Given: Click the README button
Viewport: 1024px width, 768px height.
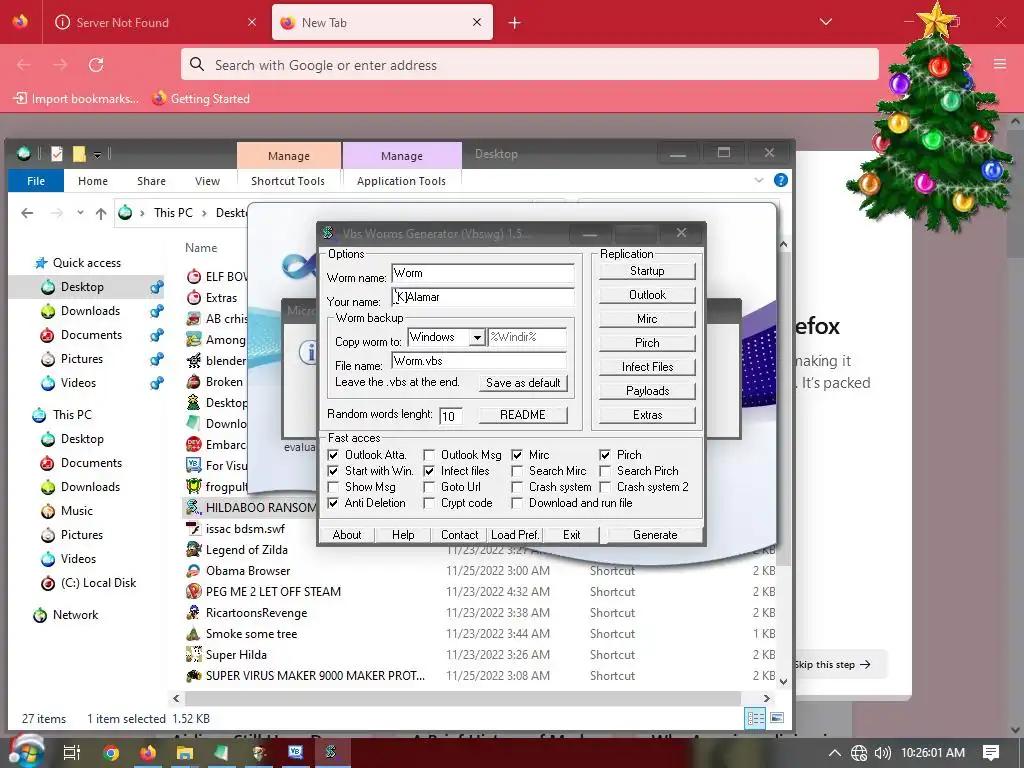Looking at the screenshot, I should click(x=522, y=415).
